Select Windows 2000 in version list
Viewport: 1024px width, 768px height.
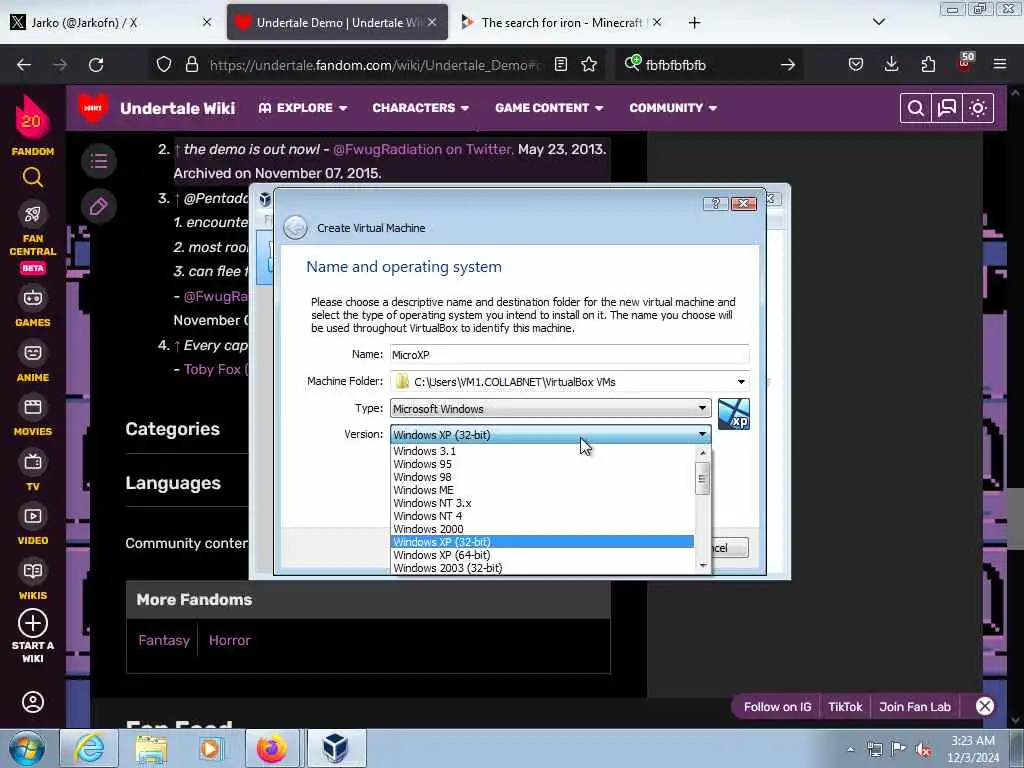coord(542,529)
